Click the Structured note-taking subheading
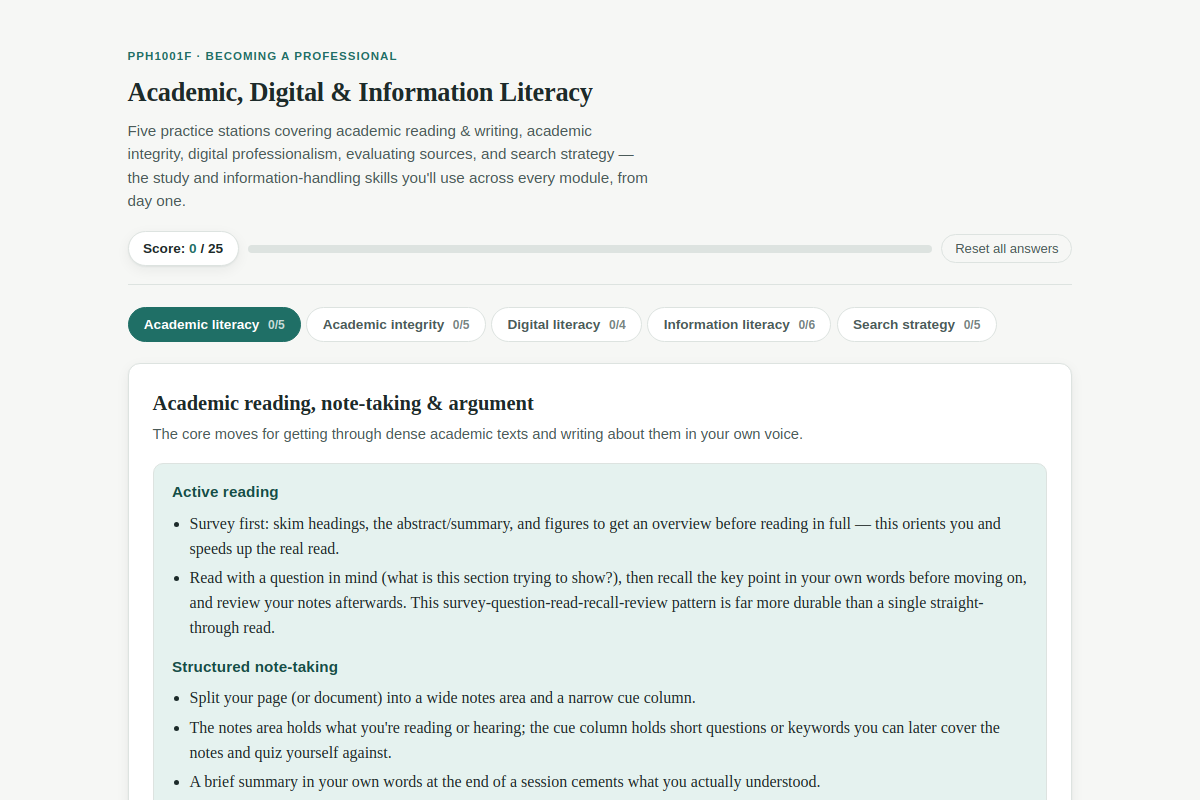 coord(255,667)
